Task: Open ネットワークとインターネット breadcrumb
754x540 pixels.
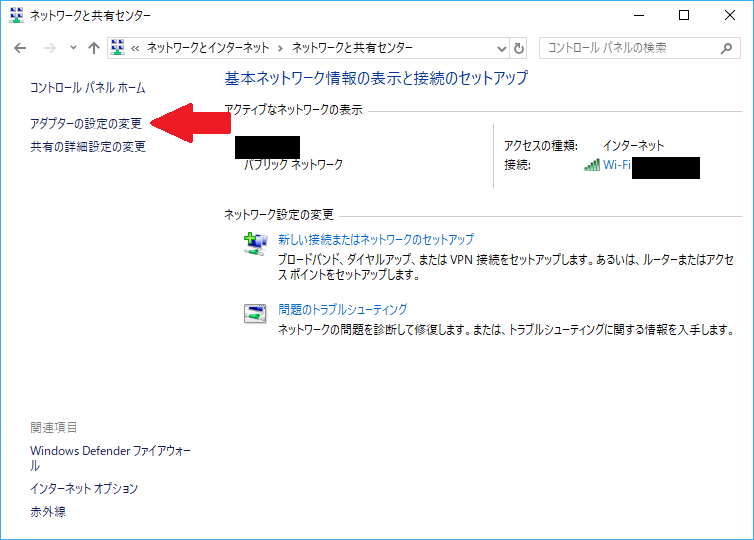Action: [x=208, y=48]
